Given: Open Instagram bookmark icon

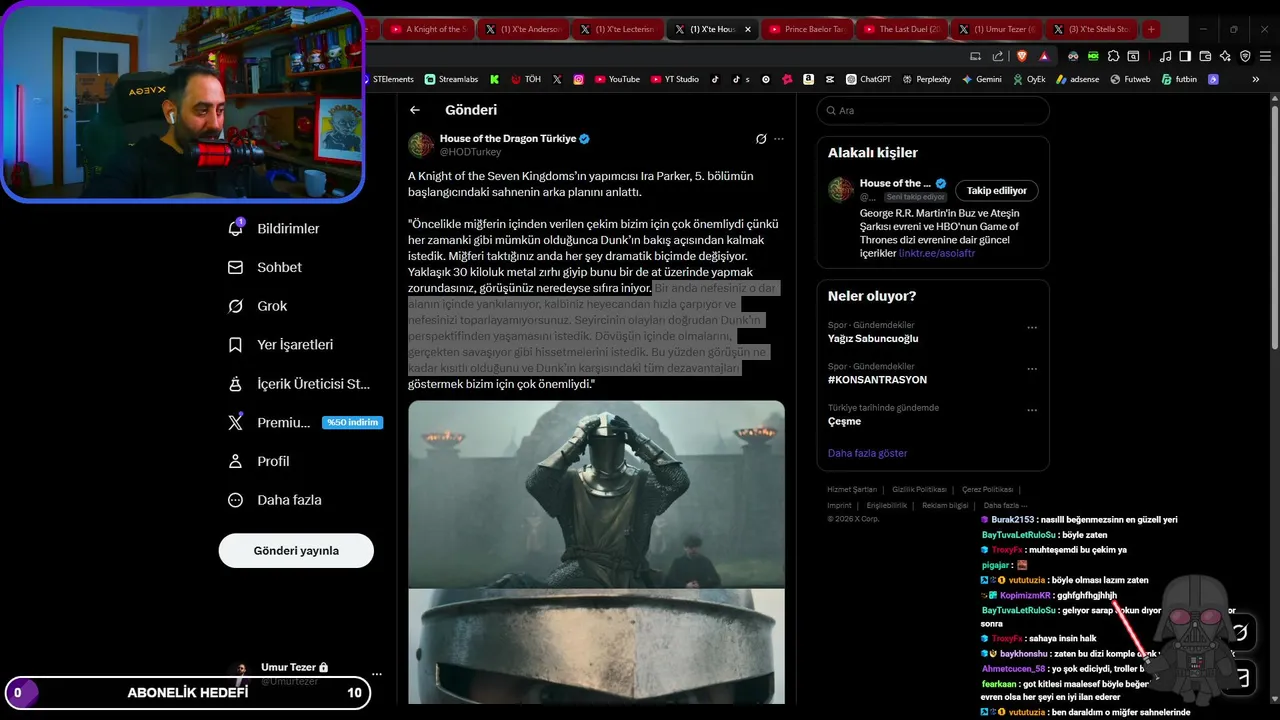Looking at the screenshot, I should (x=578, y=79).
